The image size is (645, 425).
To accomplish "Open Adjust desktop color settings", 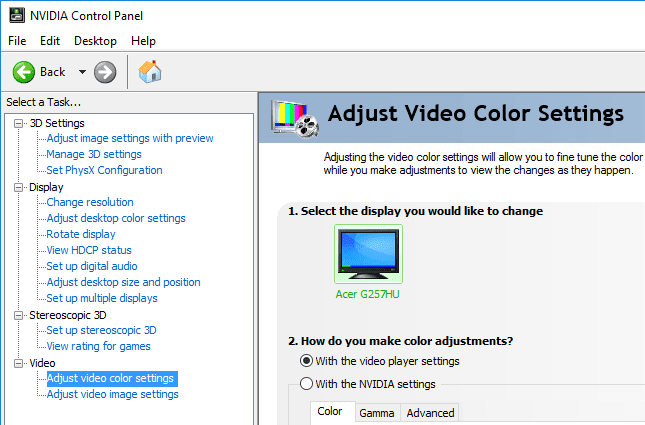I will 116,218.
